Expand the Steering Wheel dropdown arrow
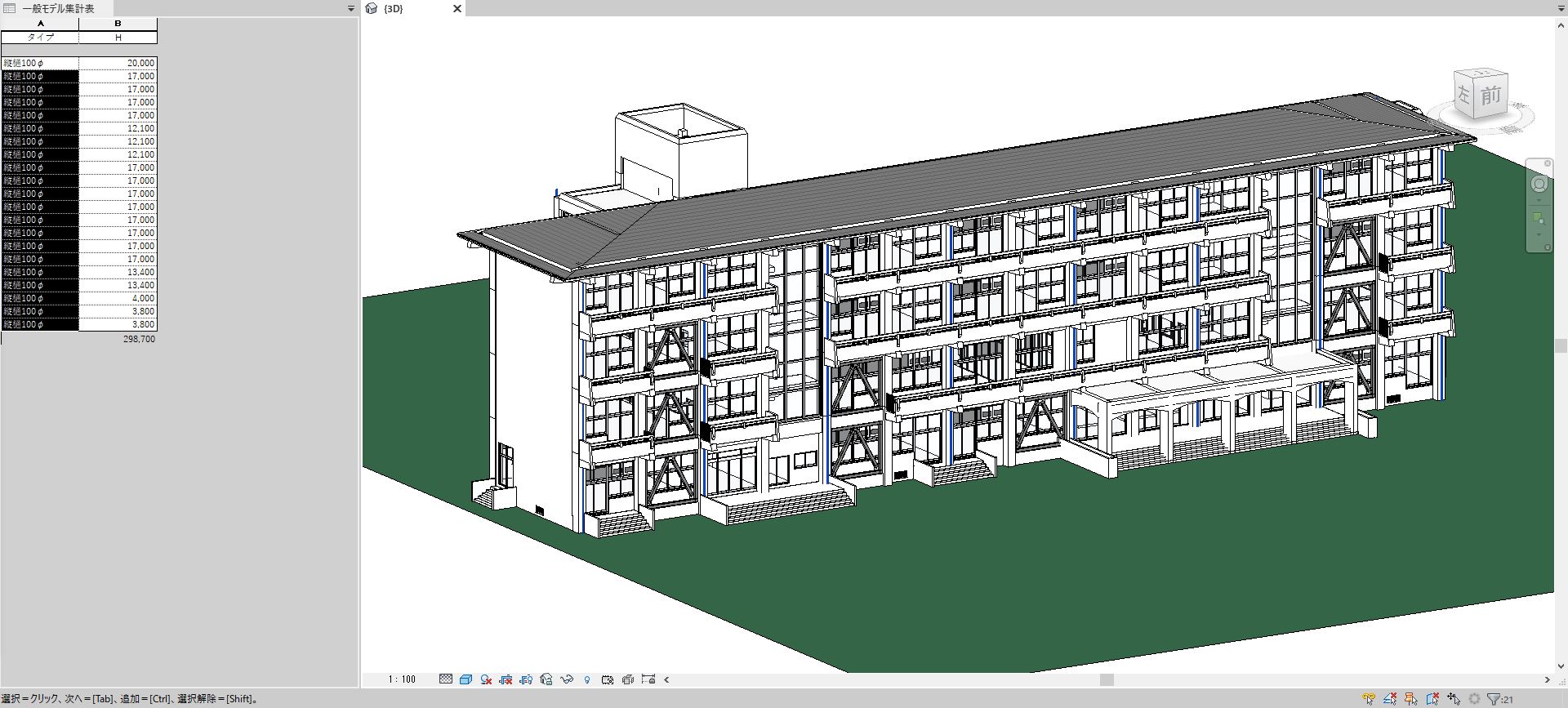 point(1539,200)
